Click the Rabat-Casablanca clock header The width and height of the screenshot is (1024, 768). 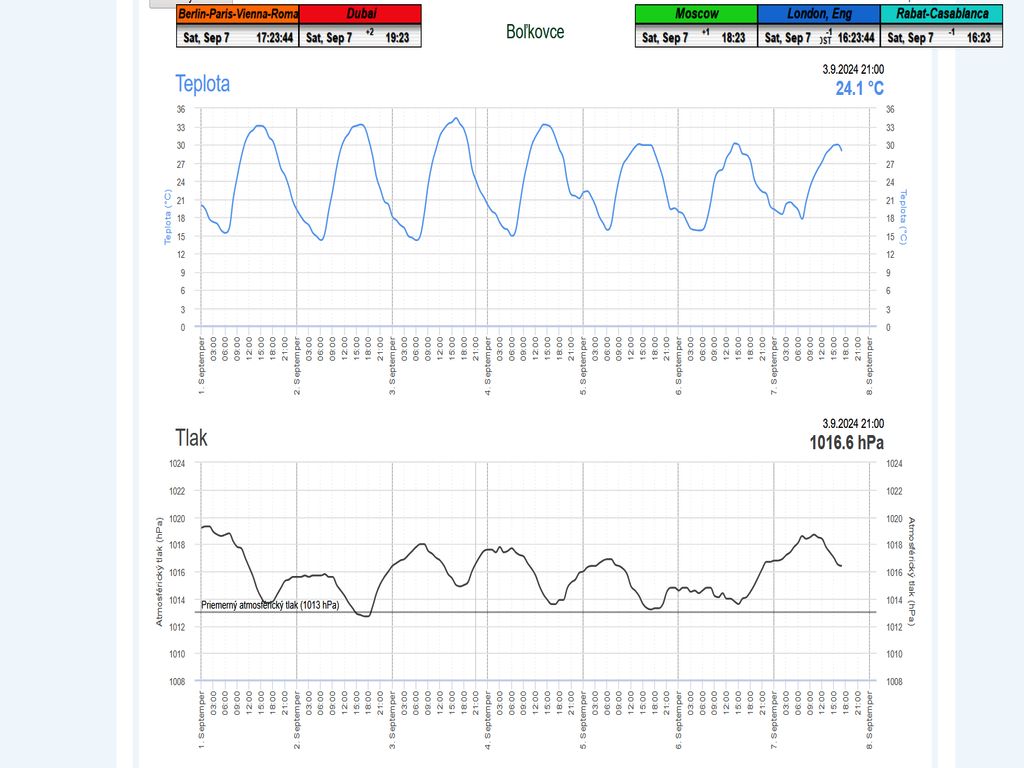[x=942, y=14]
